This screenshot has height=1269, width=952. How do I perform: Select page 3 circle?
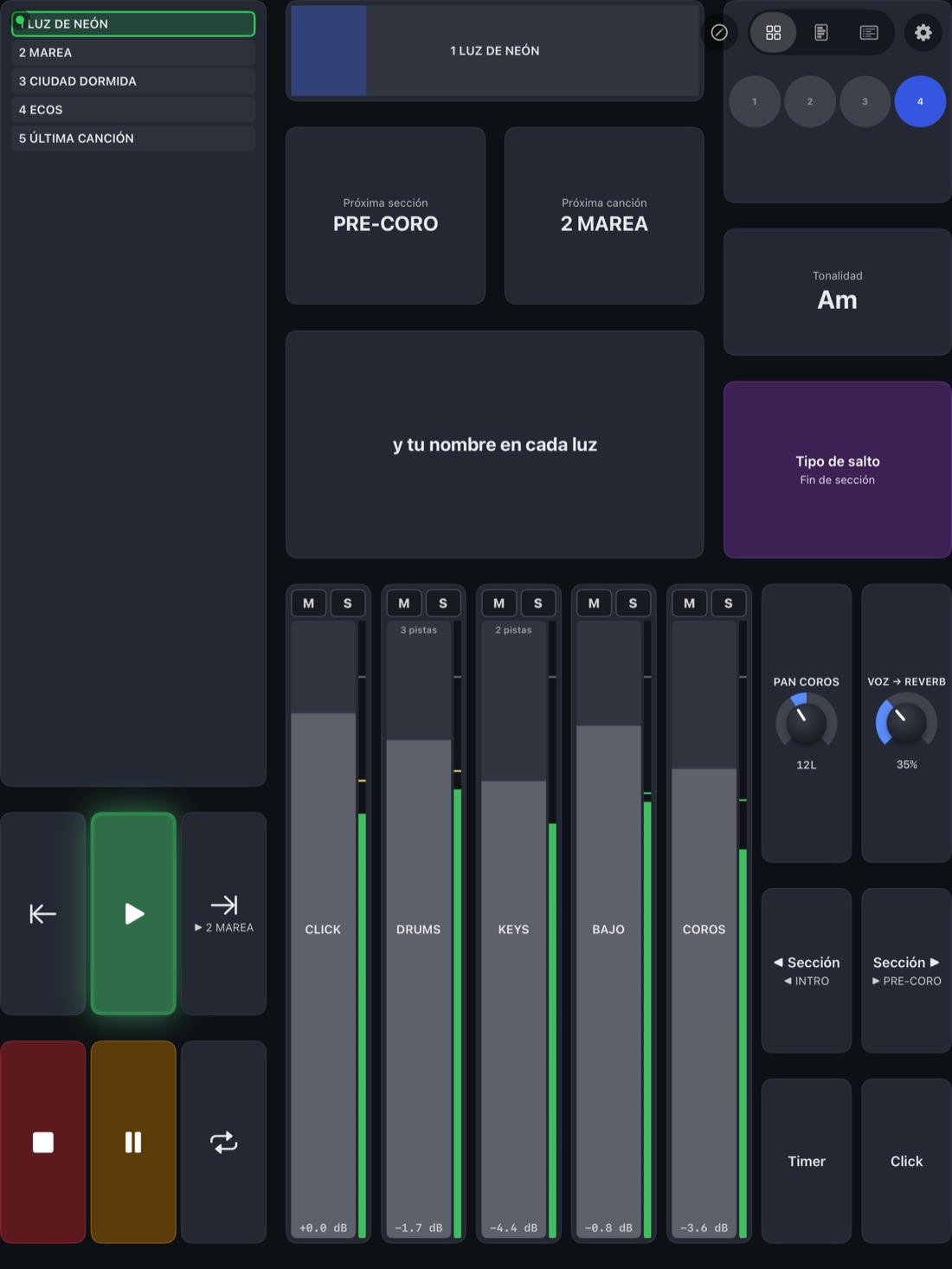point(865,101)
